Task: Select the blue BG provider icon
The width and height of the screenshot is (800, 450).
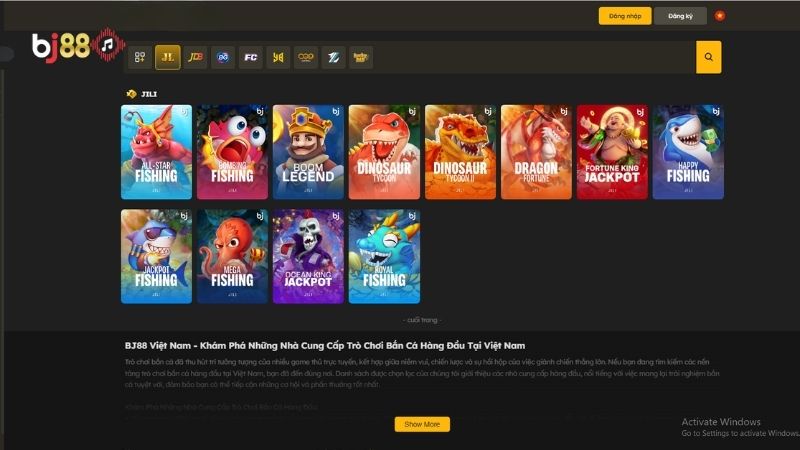Action: tap(223, 57)
